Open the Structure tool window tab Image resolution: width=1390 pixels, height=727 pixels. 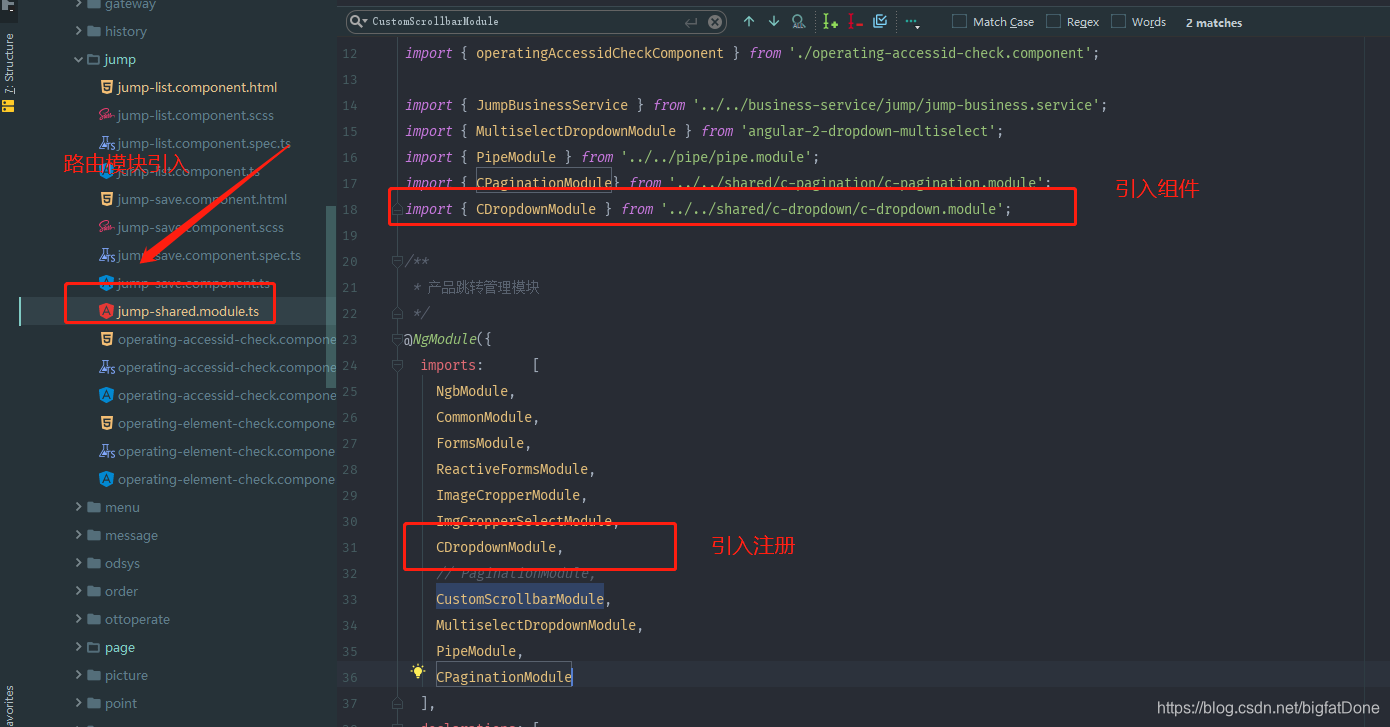point(9,72)
